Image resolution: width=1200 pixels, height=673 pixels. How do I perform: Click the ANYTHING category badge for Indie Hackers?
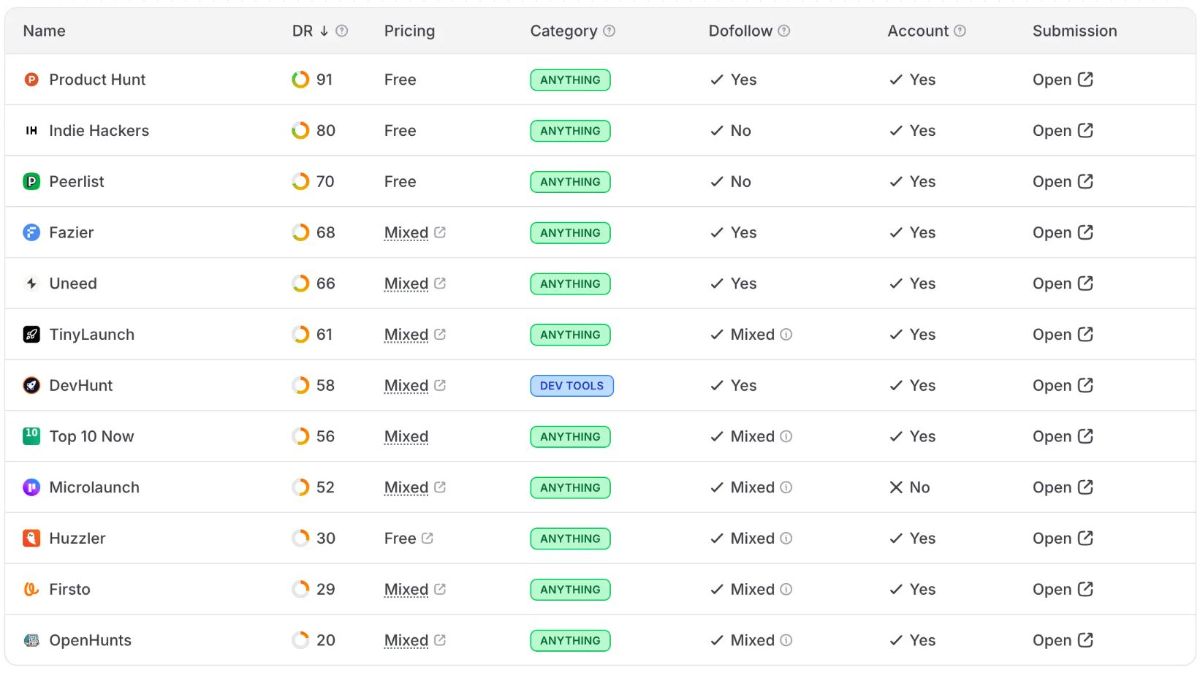pos(570,131)
